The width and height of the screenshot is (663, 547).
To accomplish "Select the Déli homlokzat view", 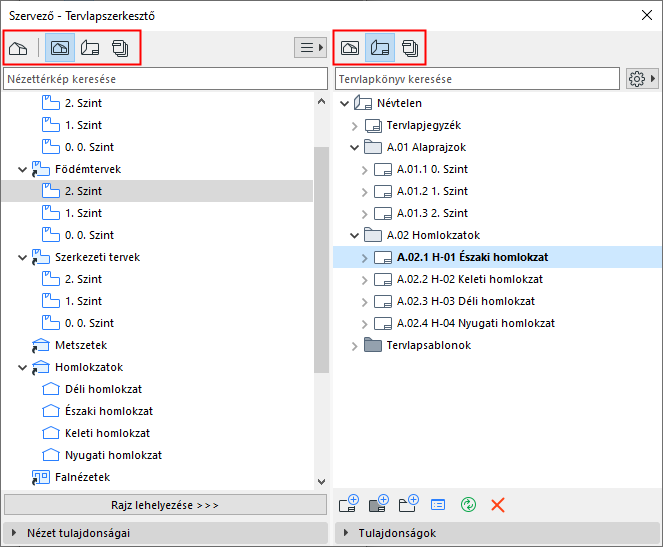I will (x=103, y=389).
